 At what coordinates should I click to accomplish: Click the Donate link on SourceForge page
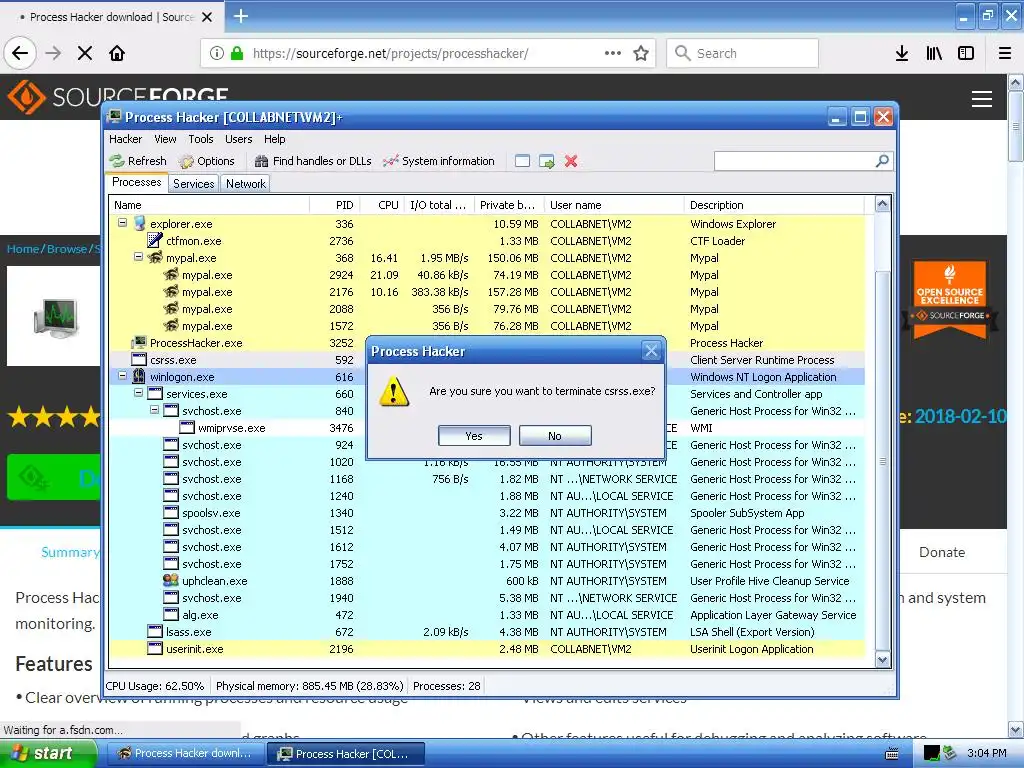point(942,552)
